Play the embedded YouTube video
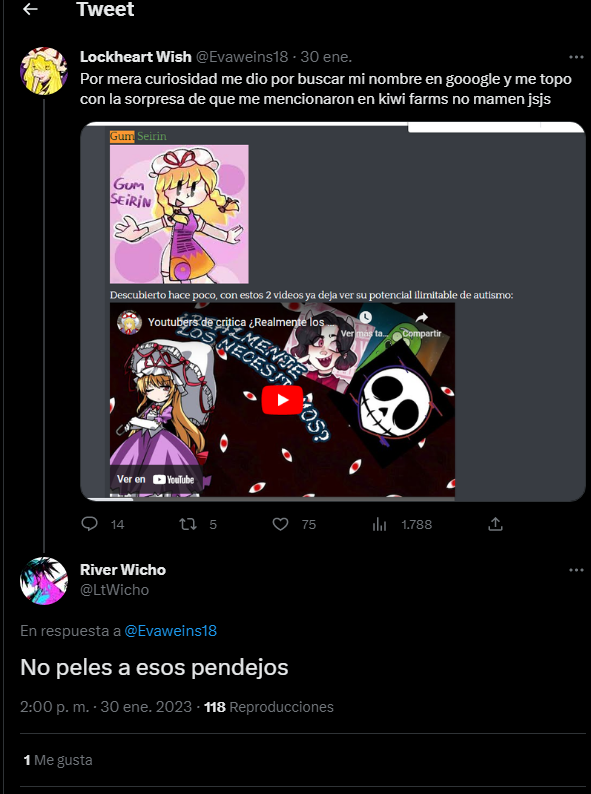The image size is (591, 794). pyautogui.click(x=282, y=400)
